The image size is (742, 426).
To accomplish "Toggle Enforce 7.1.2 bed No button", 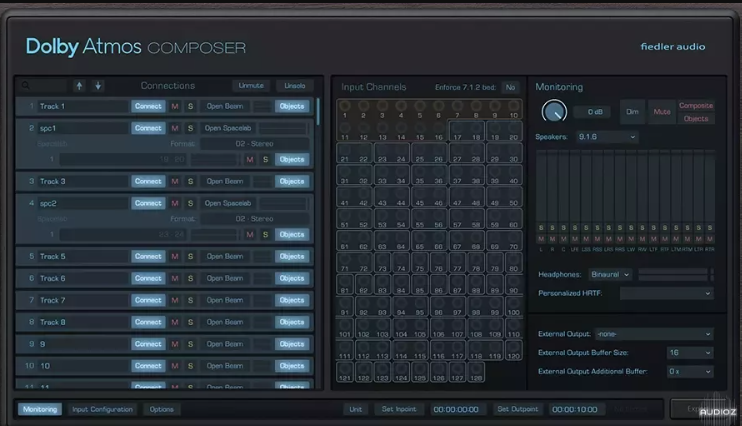I will click(510, 87).
